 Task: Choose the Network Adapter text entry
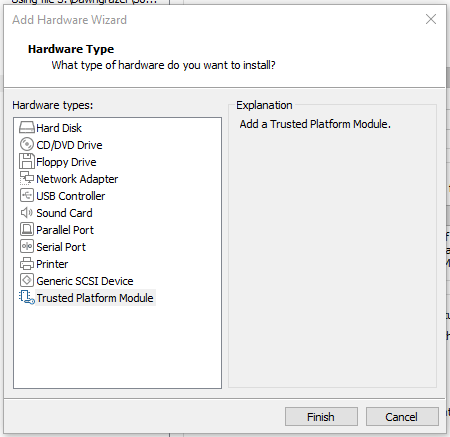(77, 179)
